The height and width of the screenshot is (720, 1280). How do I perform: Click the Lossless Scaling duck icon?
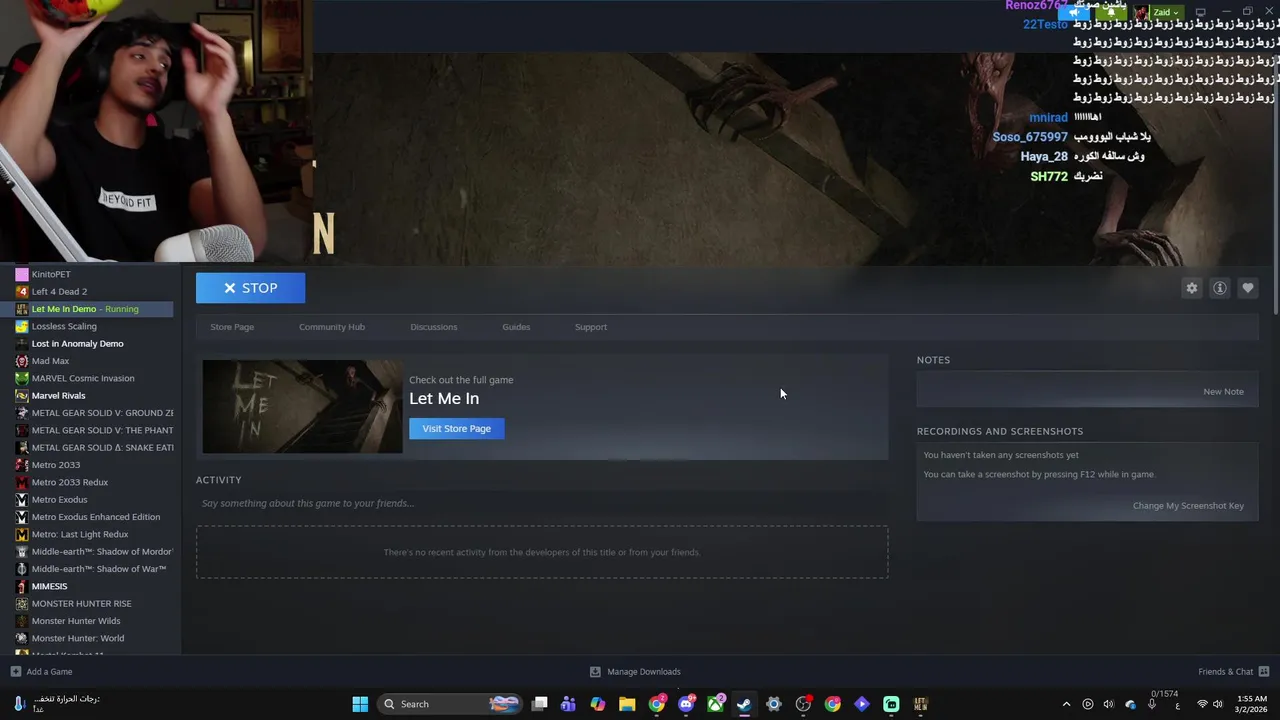tap(22, 326)
